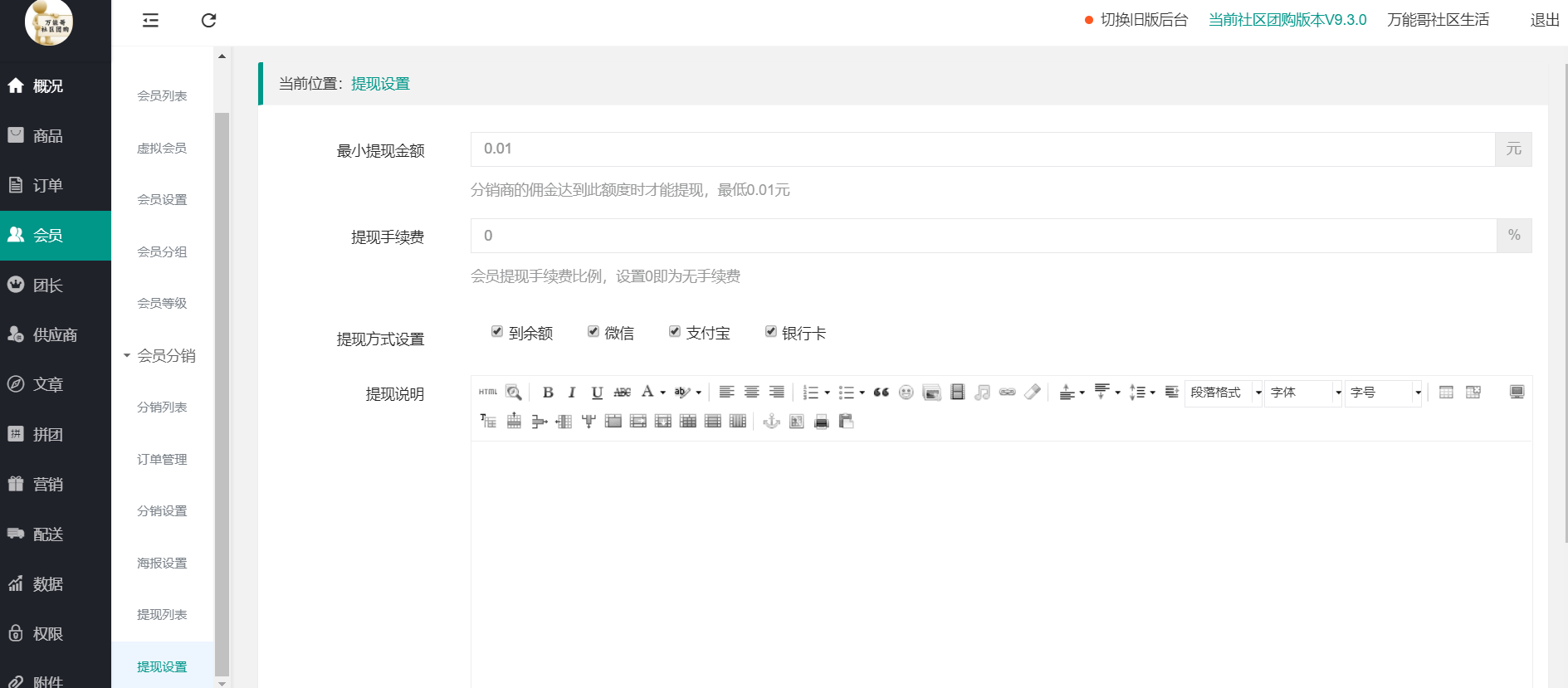Open the 商品 section in the left sidebar

point(47,136)
